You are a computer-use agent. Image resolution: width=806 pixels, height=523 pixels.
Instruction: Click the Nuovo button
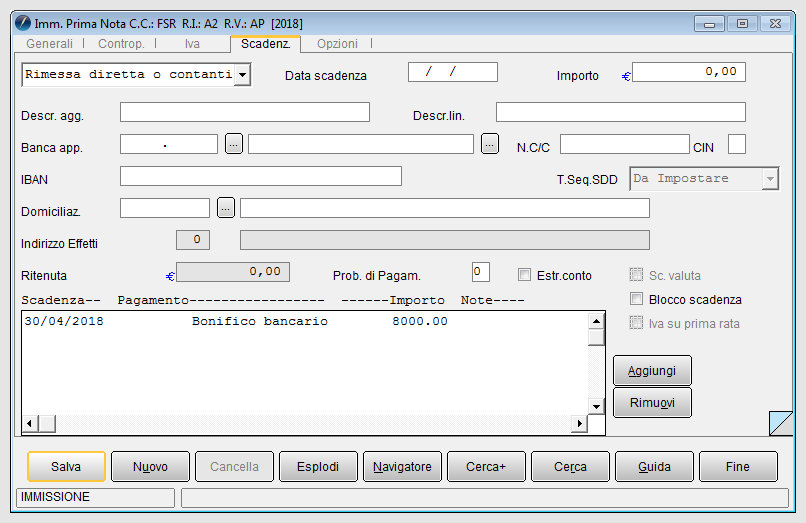pyautogui.click(x=150, y=466)
